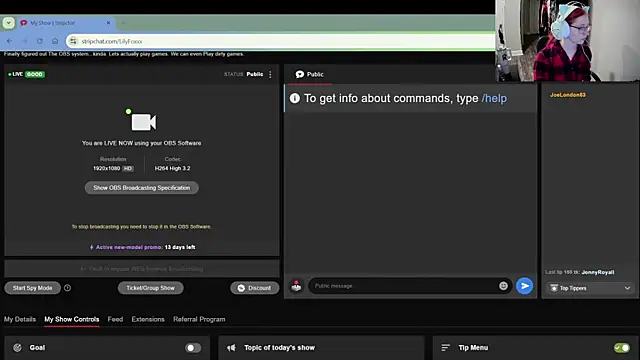Click the Tip Menu list icon
This screenshot has width=640, height=360.
445,348
